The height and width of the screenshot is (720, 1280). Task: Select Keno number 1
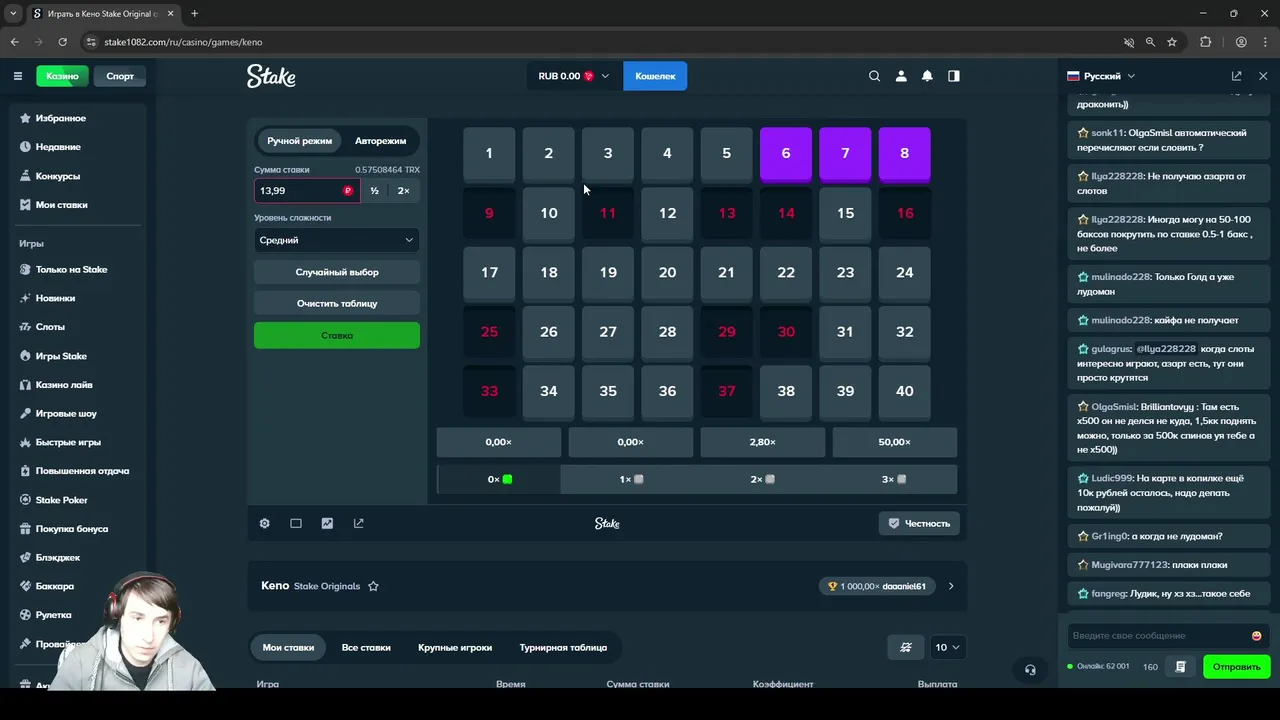(x=489, y=153)
